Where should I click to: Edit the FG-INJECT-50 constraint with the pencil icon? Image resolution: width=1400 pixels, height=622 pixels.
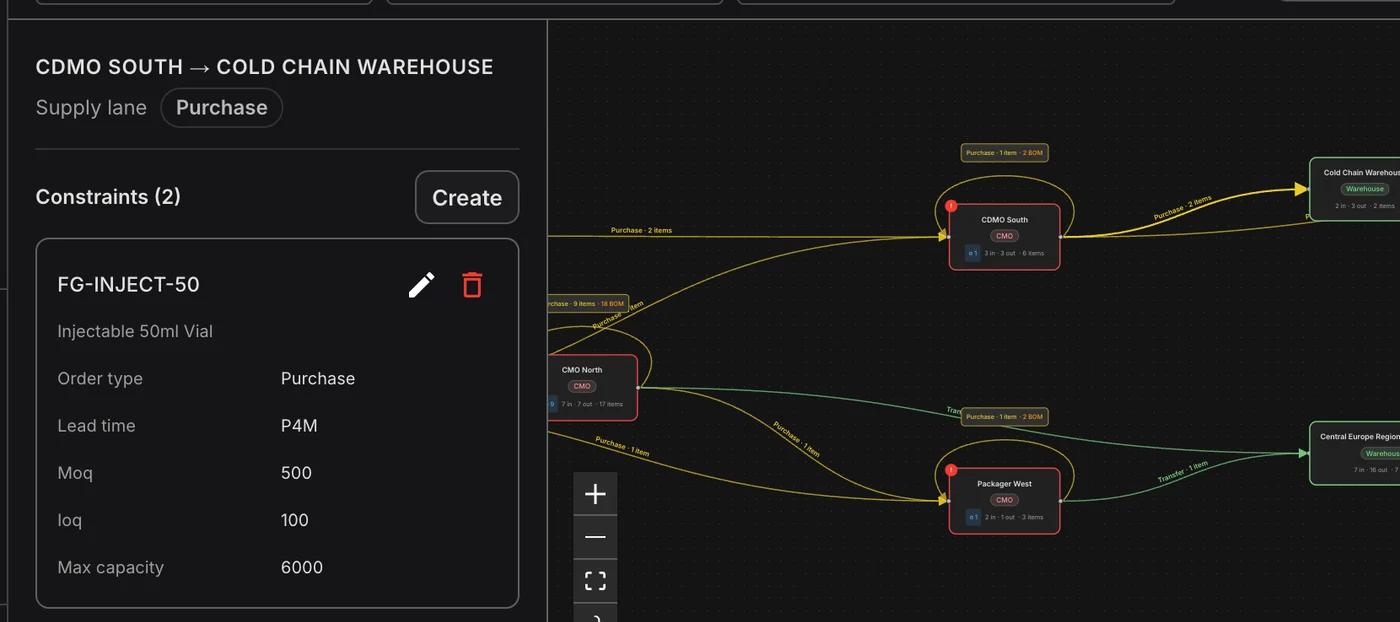(x=422, y=285)
